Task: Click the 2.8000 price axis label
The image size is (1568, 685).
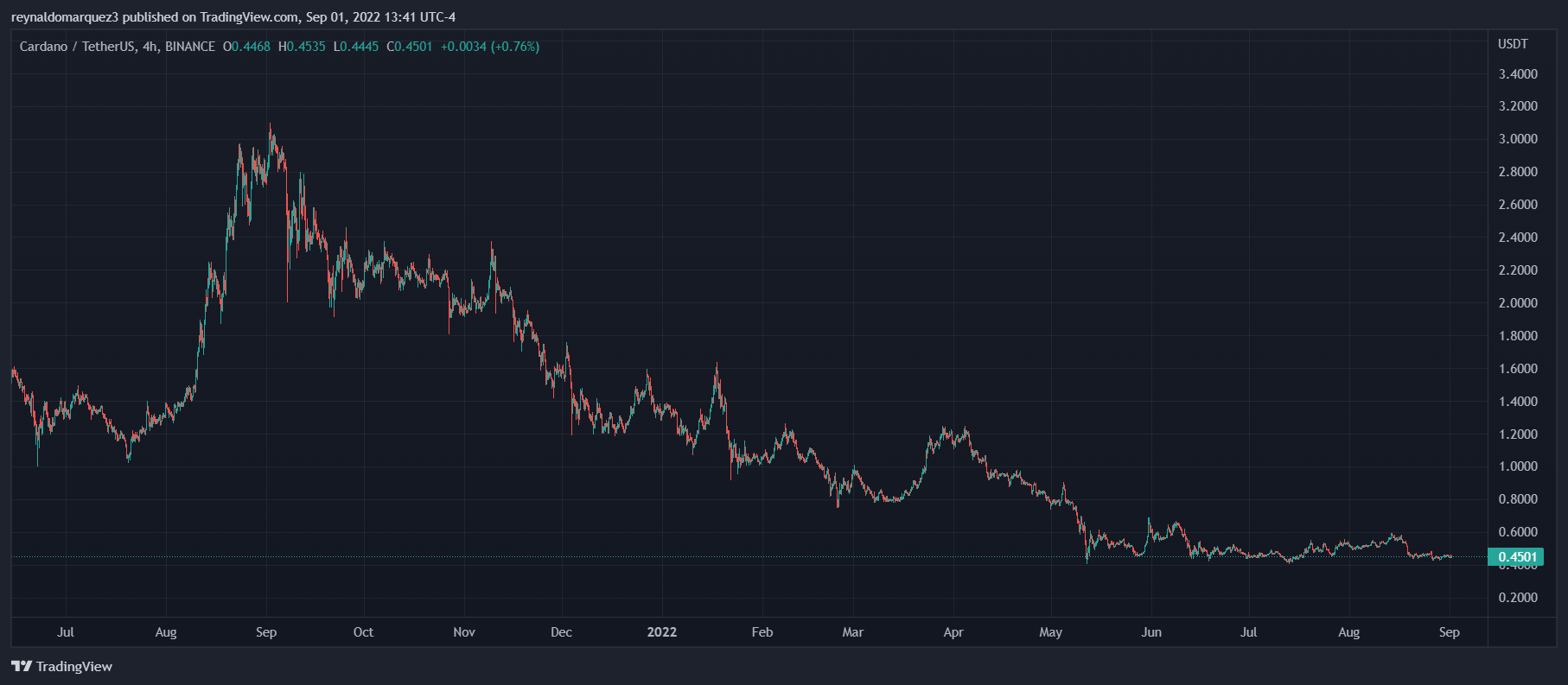Action: 1518,172
